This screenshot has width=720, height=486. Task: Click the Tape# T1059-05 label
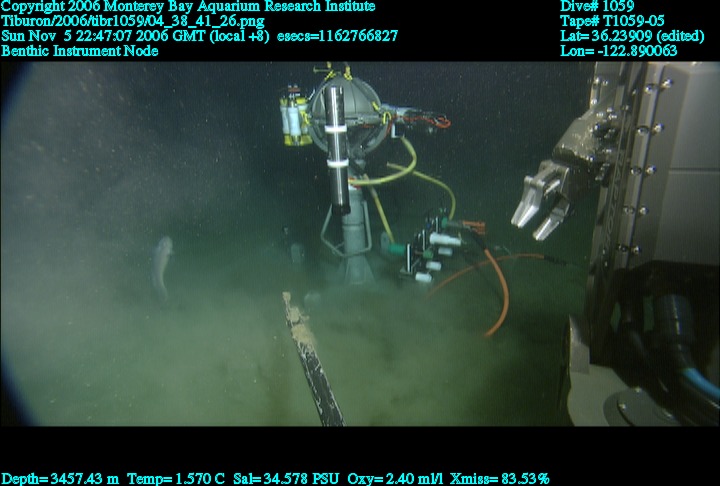[612, 21]
